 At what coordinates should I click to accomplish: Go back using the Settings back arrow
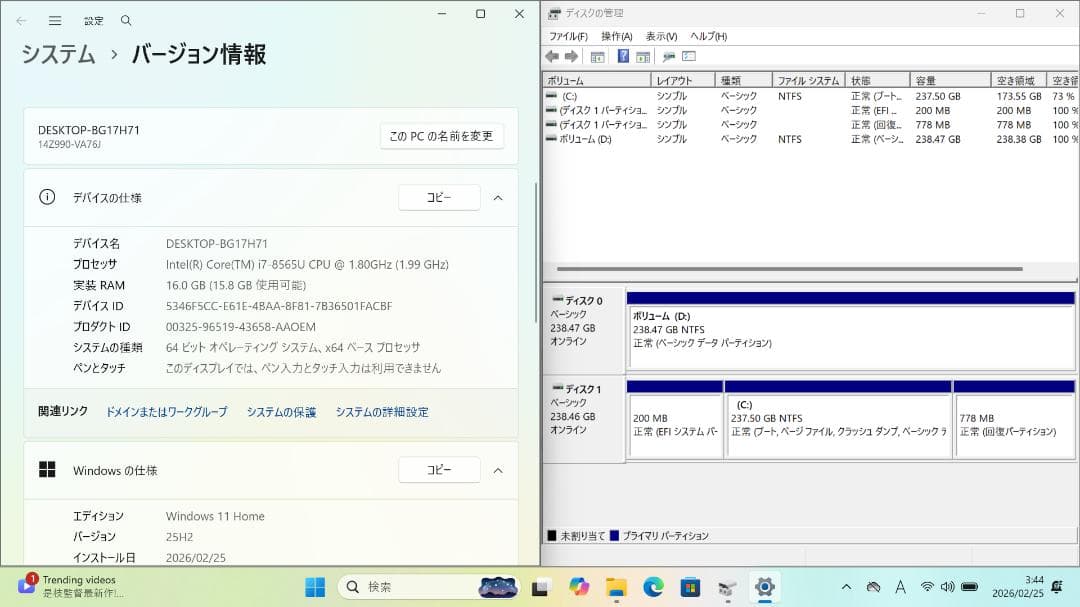pos(21,21)
